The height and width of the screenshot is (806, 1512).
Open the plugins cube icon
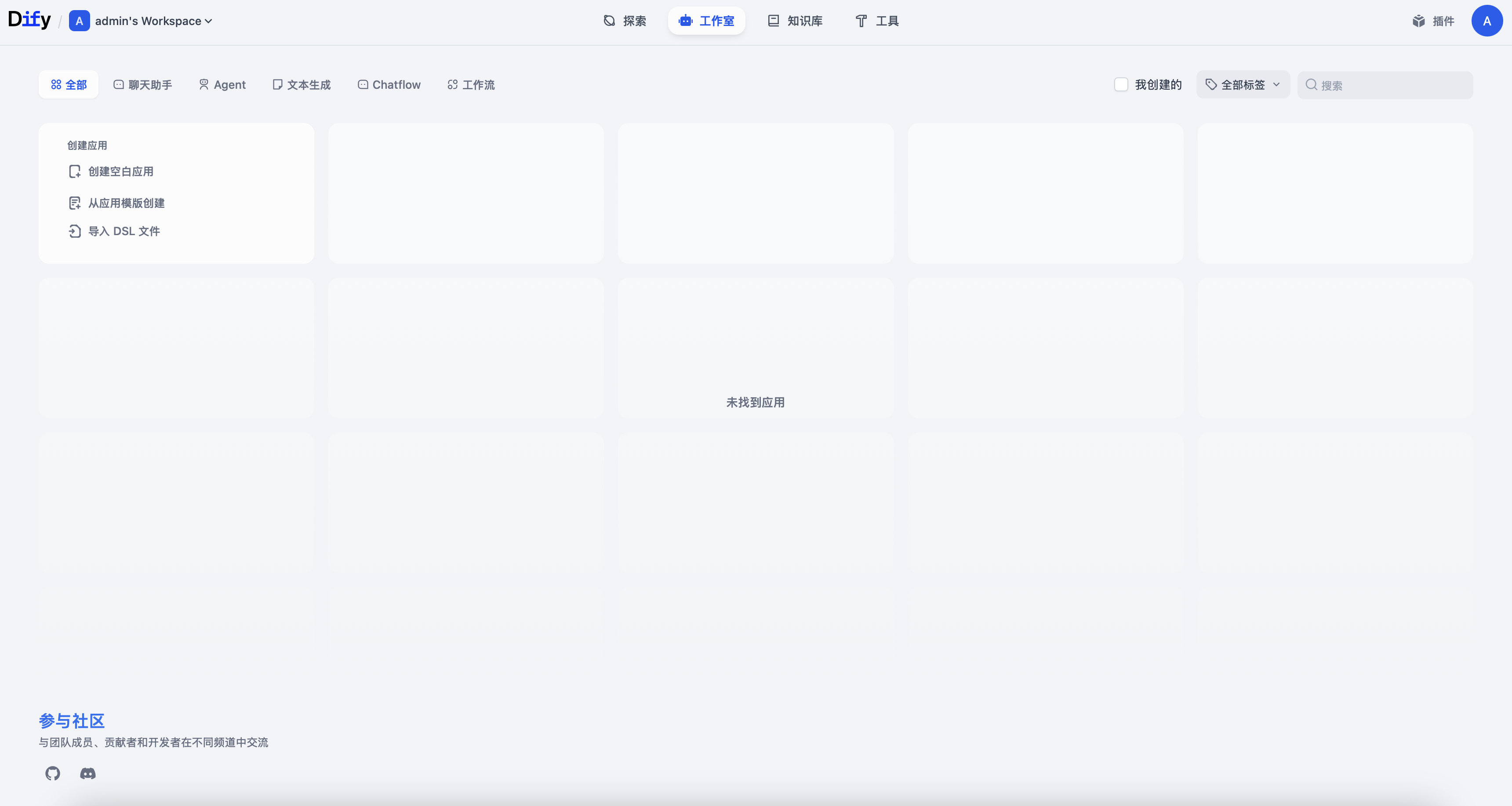tap(1419, 21)
